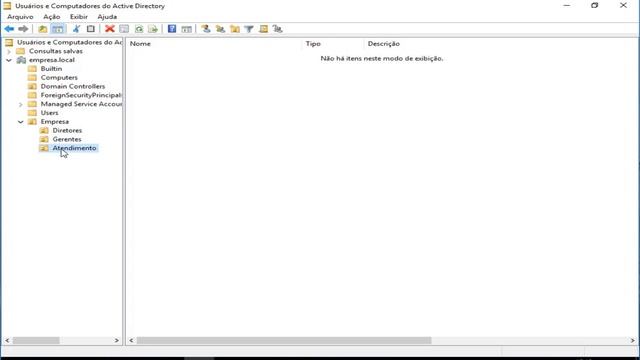This screenshot has width=640, height=360.
Task: Select the Computers container
Action: (59, 78)
